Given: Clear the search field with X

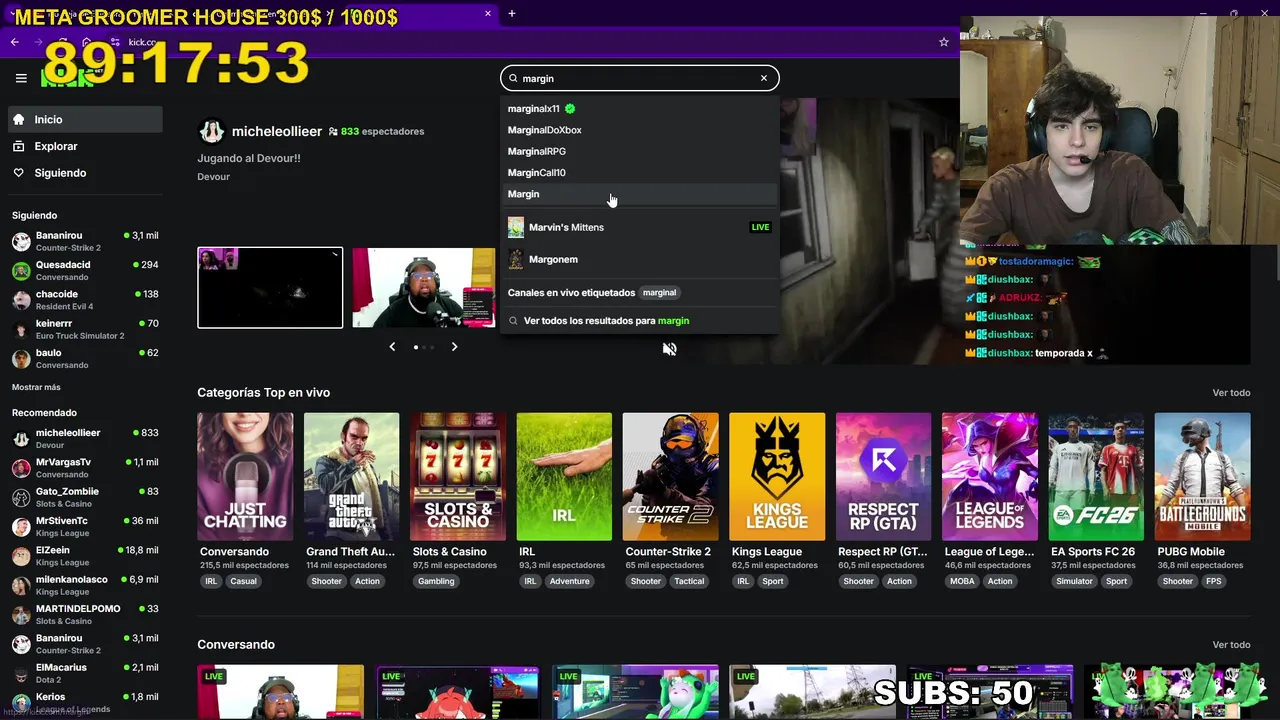Looking at the screenshot, I should tap(764, 78).
